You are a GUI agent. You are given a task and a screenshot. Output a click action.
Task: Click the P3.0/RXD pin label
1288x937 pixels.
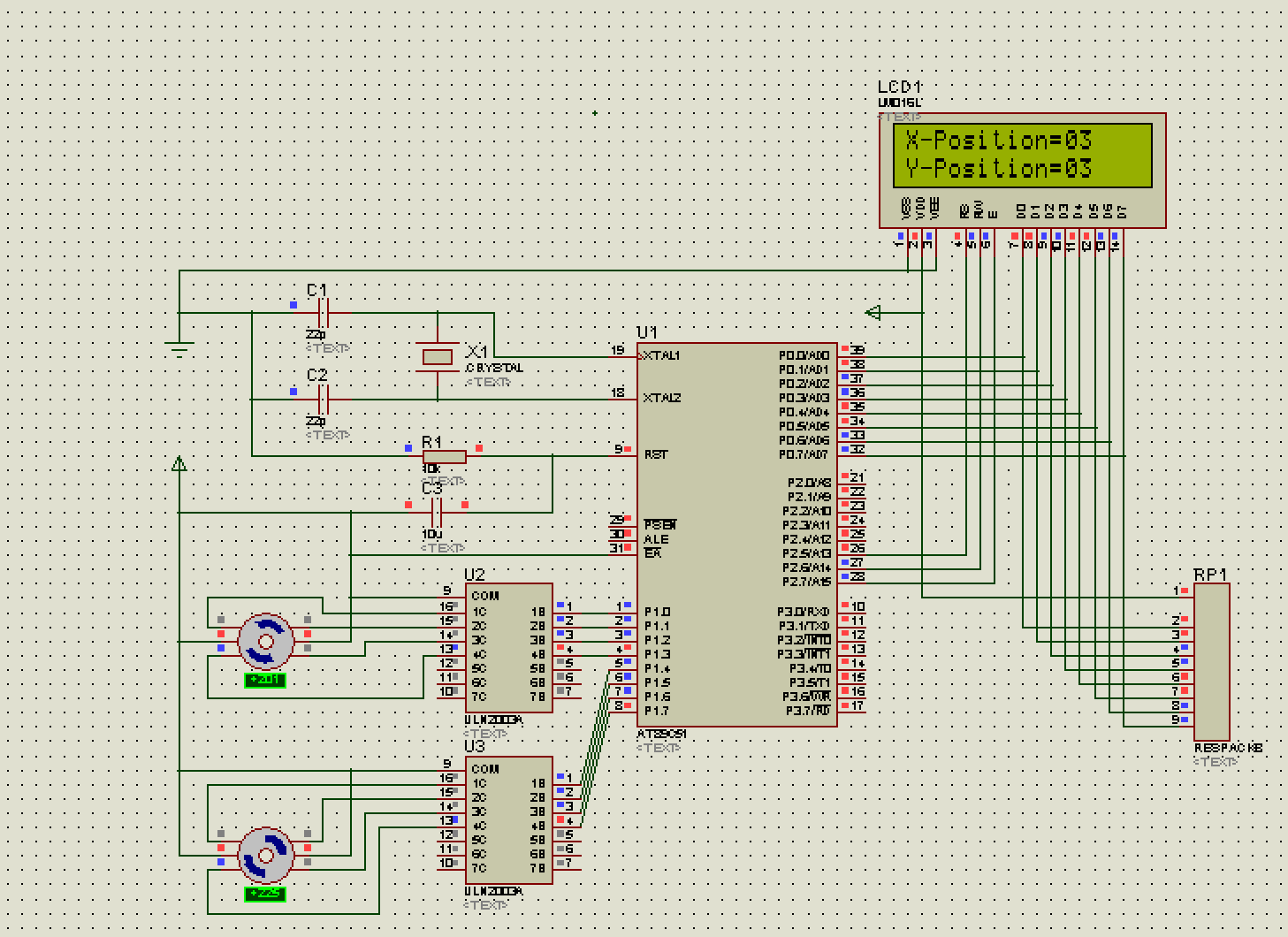[804, 612]
